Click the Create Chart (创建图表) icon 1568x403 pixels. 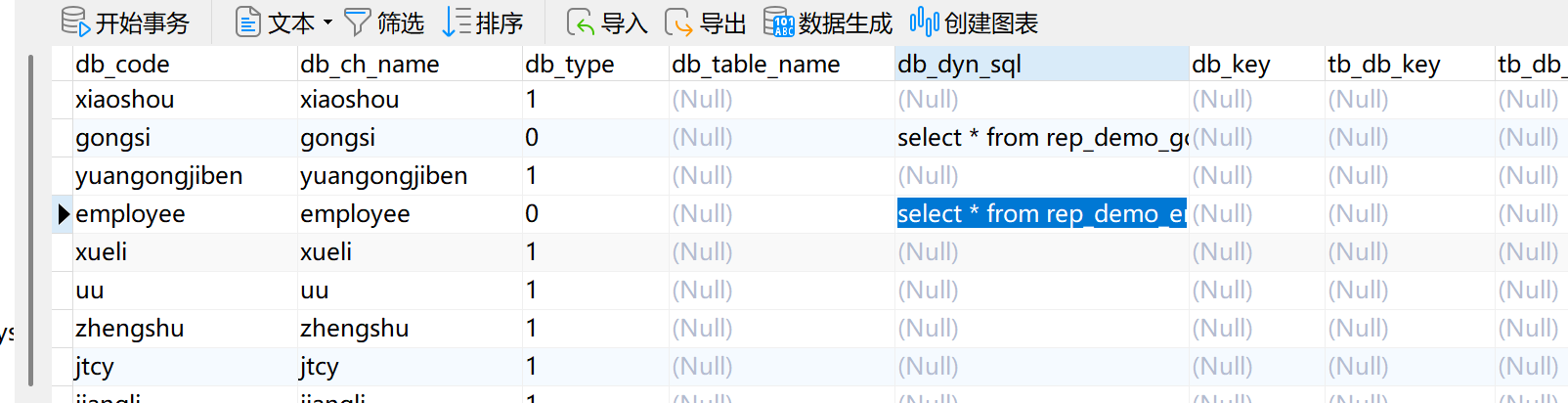924,22
